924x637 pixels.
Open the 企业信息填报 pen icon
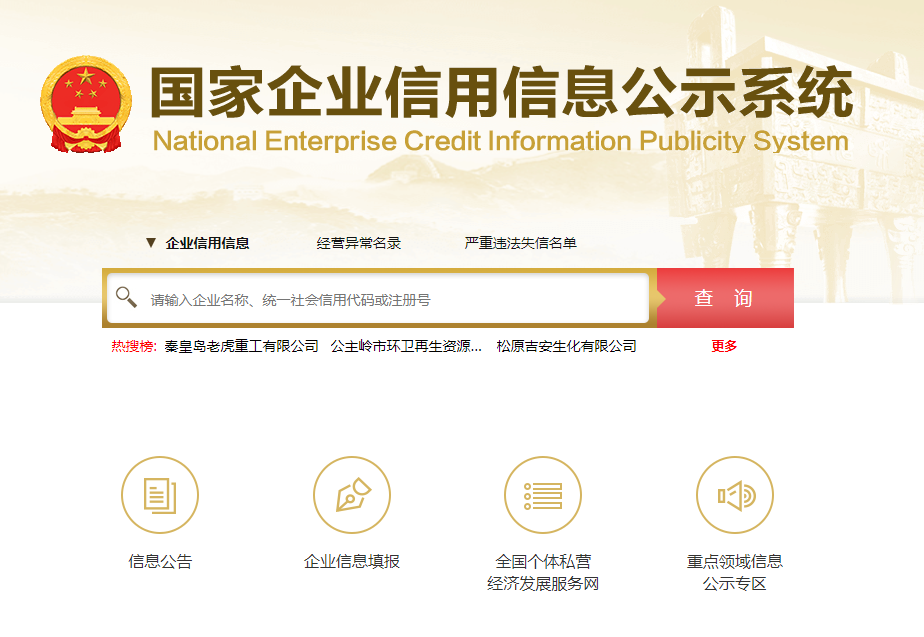(352, 495)
